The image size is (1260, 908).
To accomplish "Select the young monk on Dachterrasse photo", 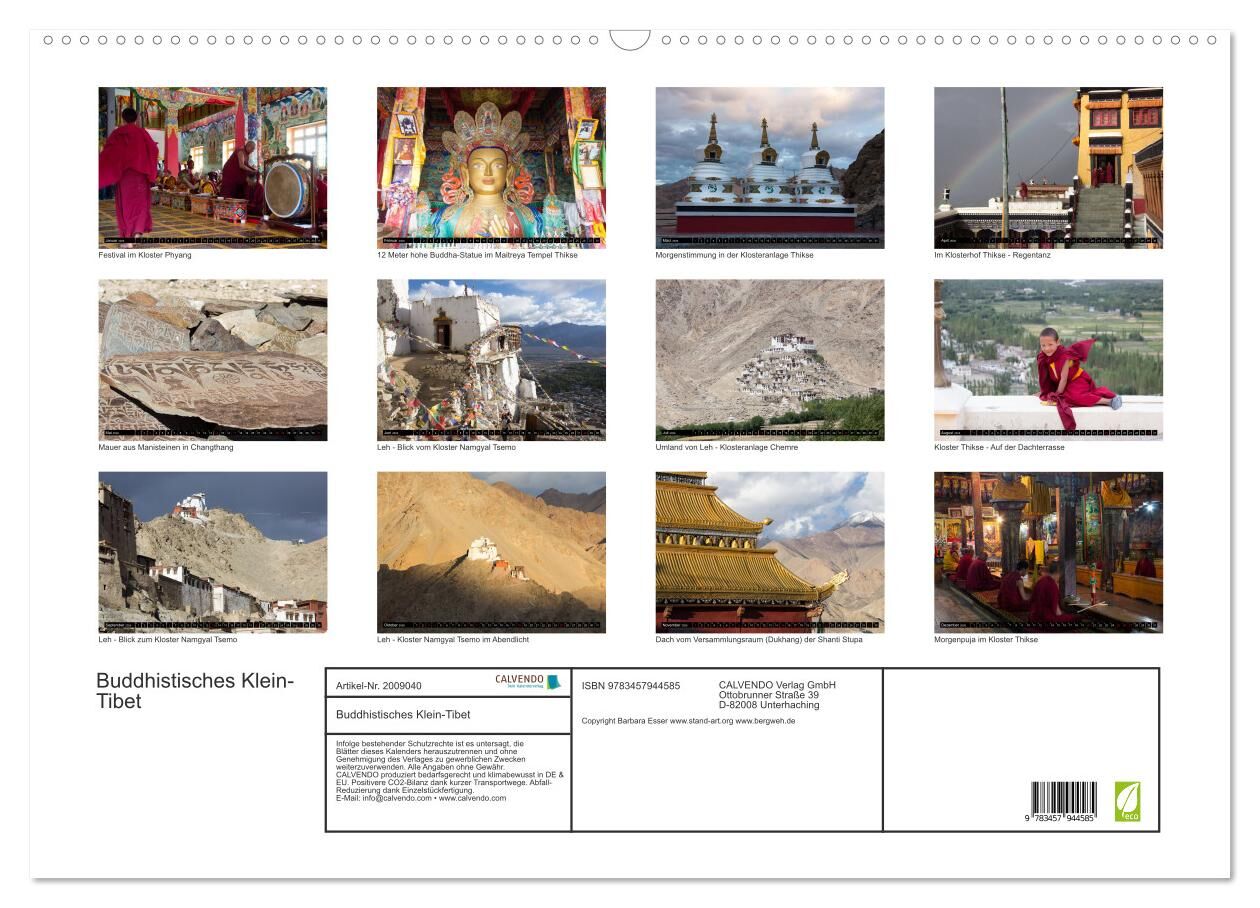I will coord(1048,359).
